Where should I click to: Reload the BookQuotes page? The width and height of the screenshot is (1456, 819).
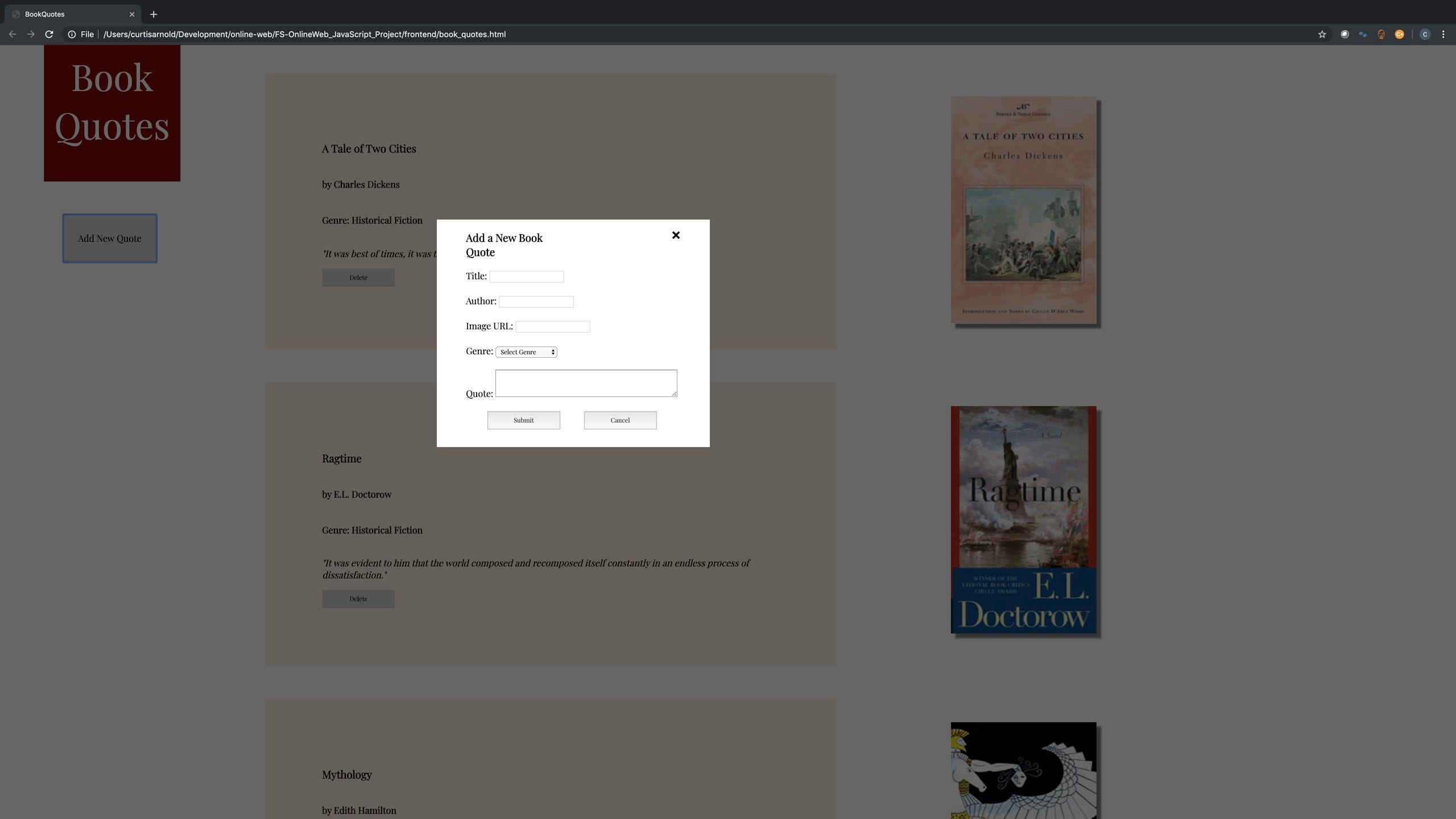[49, 34]
